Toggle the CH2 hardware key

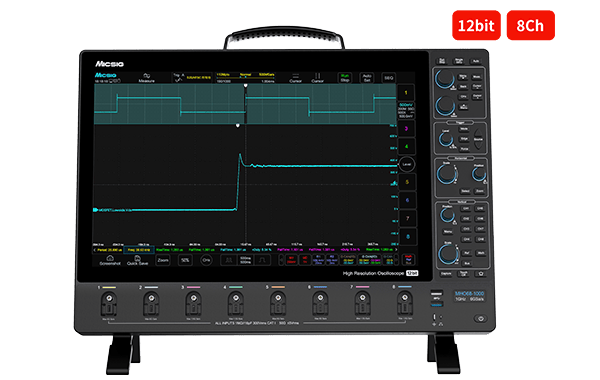tap(466, 219)
